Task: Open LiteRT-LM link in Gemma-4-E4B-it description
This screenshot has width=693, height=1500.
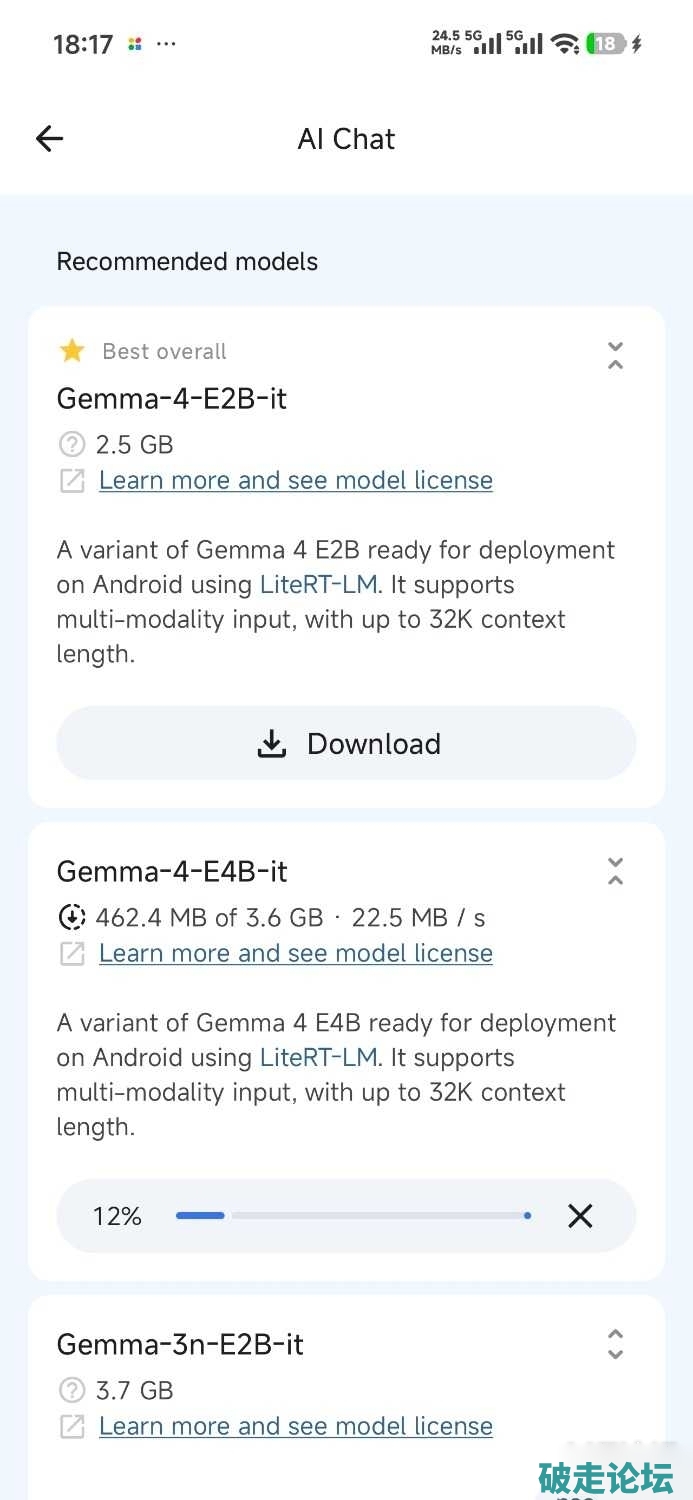Action: pyautogui.click(x=318, y=1058)
